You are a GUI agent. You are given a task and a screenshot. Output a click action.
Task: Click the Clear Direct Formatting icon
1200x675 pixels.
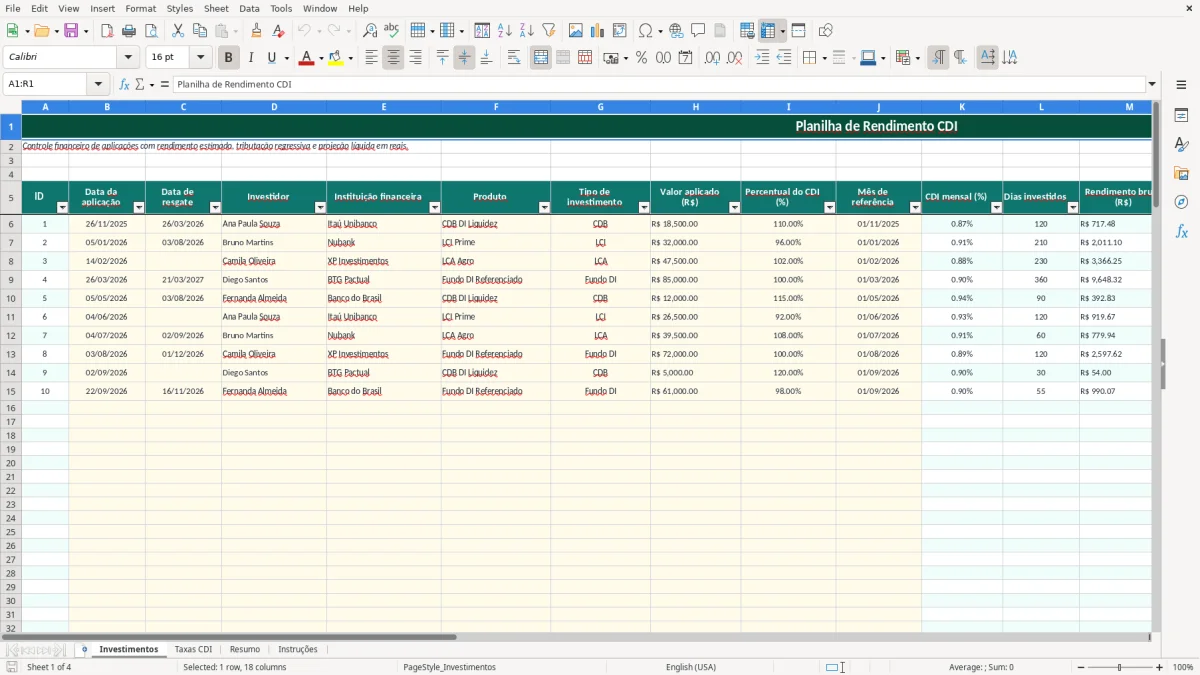pyautogui.click(x=279, y=31)
